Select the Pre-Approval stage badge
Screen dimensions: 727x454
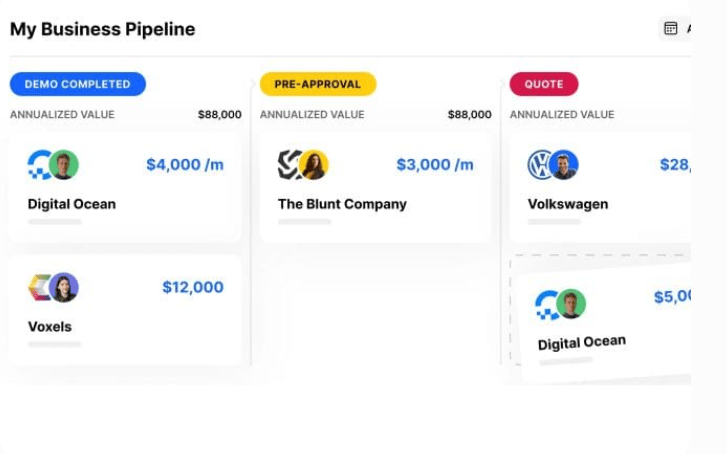[318, 84]
